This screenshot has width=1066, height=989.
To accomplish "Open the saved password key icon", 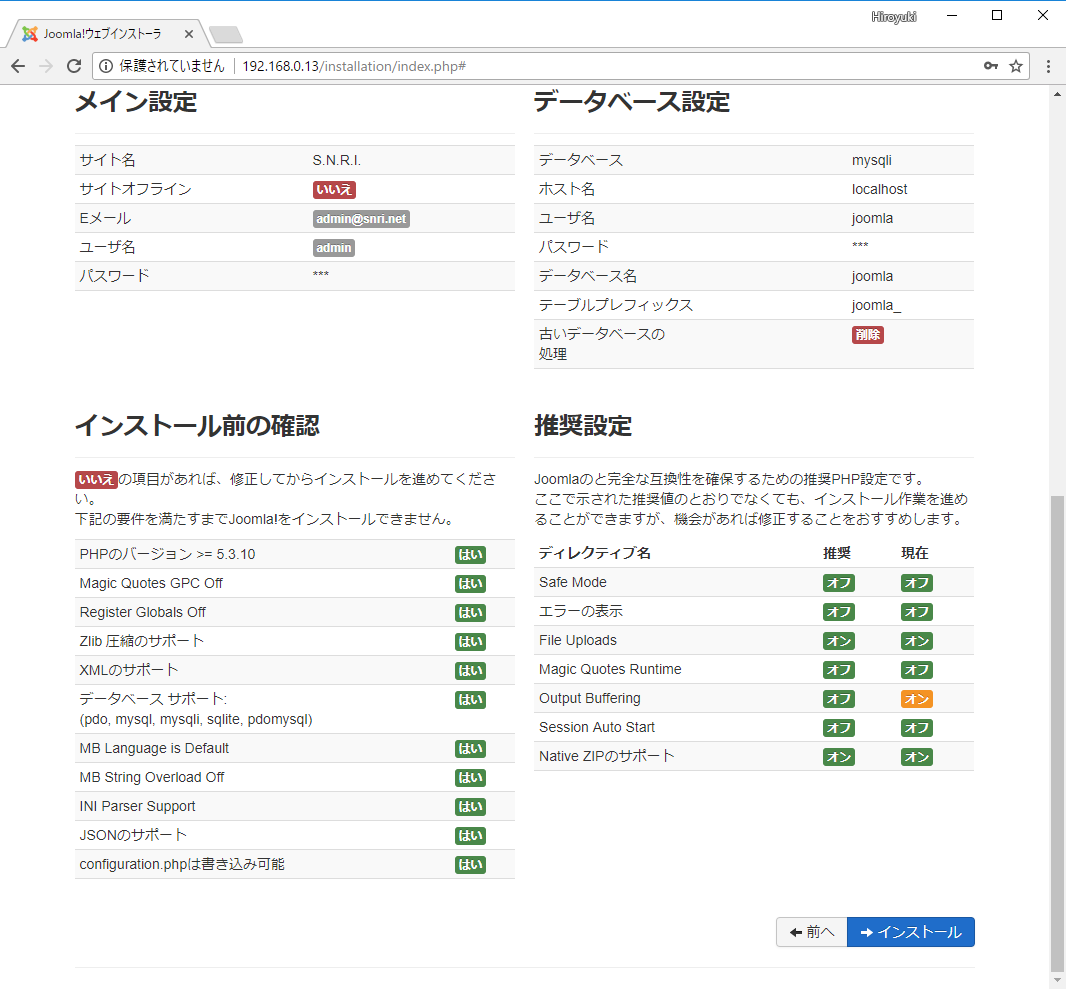I will click(x=991, y=66).
